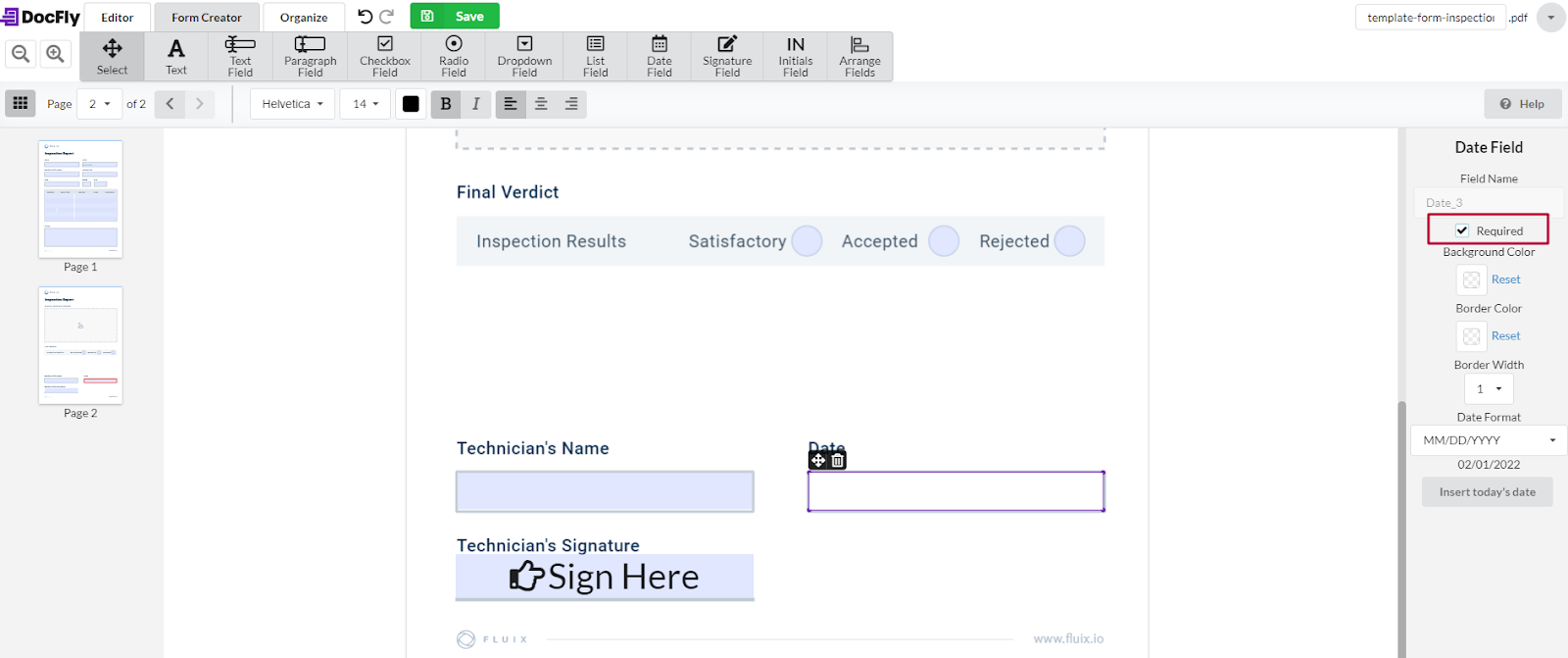Open the page thumbnails grid view
Screen dimensions: 1568x658
click(21, 103)
